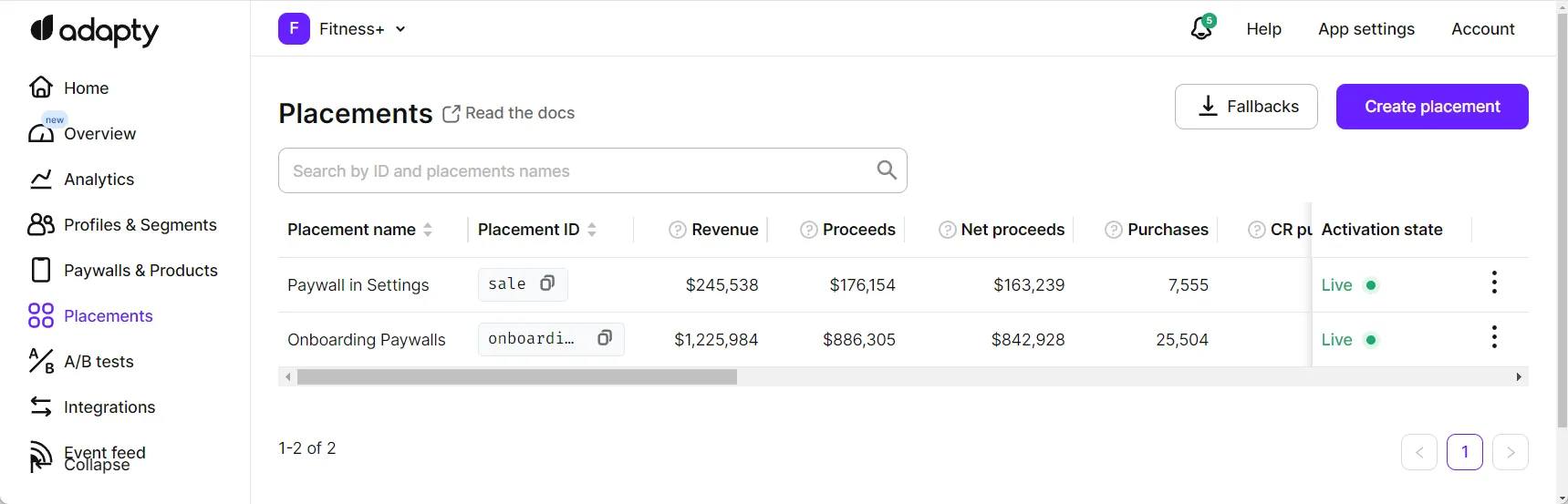Image resolution: width=1568 pixels, height=504 pixels.
Task: Copy the 'sale' placement ID
Action: (547, 283)
